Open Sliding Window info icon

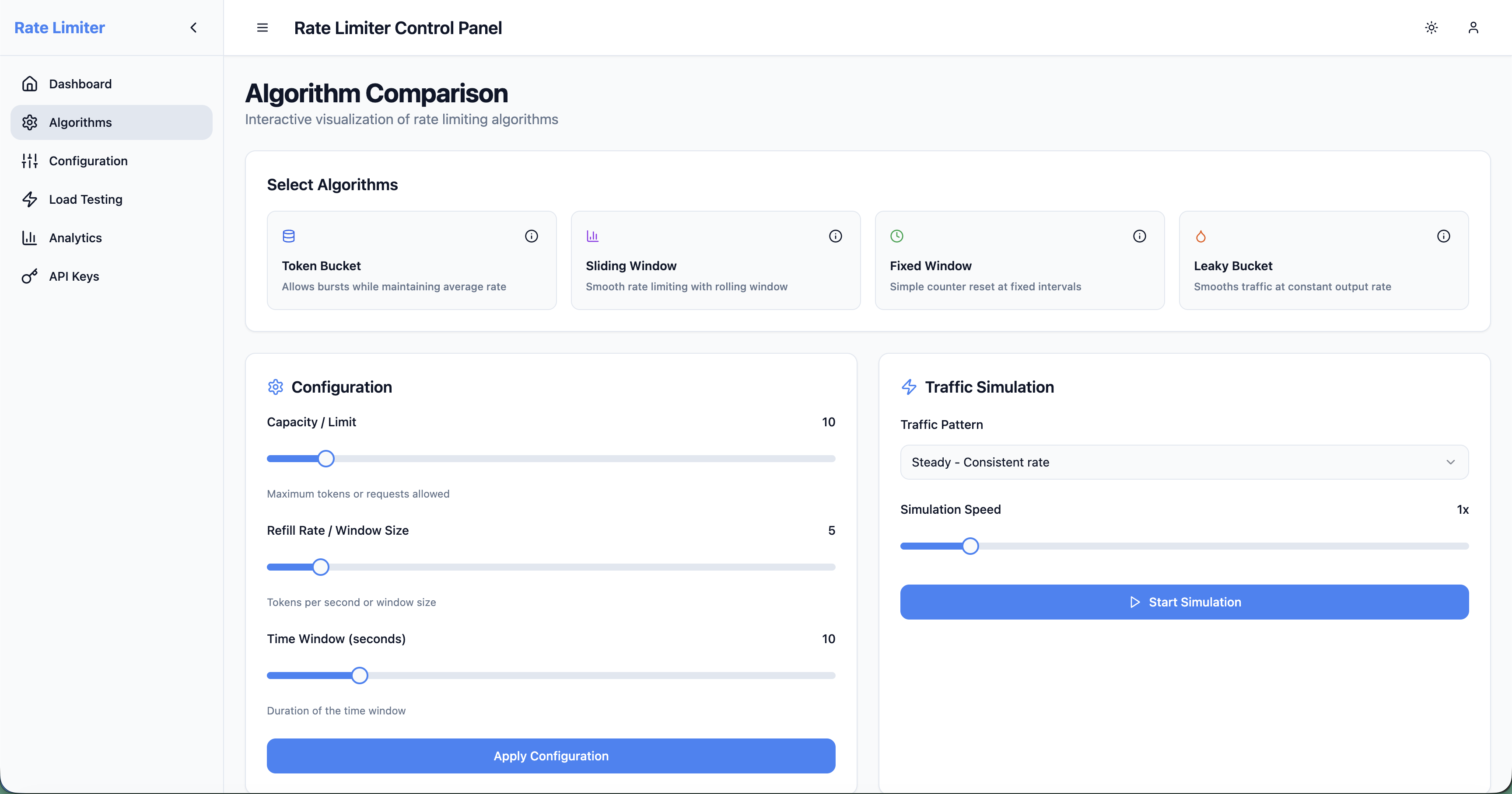[x=835, y=237]
